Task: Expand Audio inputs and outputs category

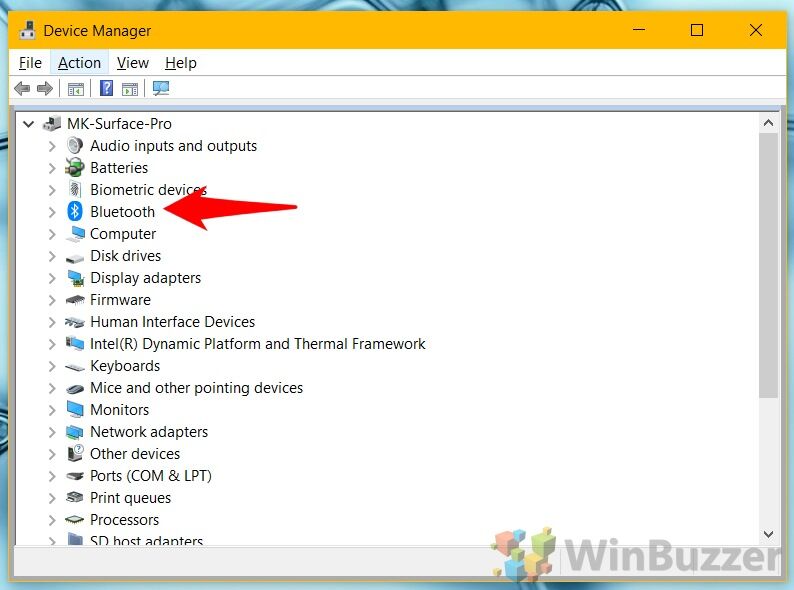Action: pyautogui.click(x=52, y=146)
